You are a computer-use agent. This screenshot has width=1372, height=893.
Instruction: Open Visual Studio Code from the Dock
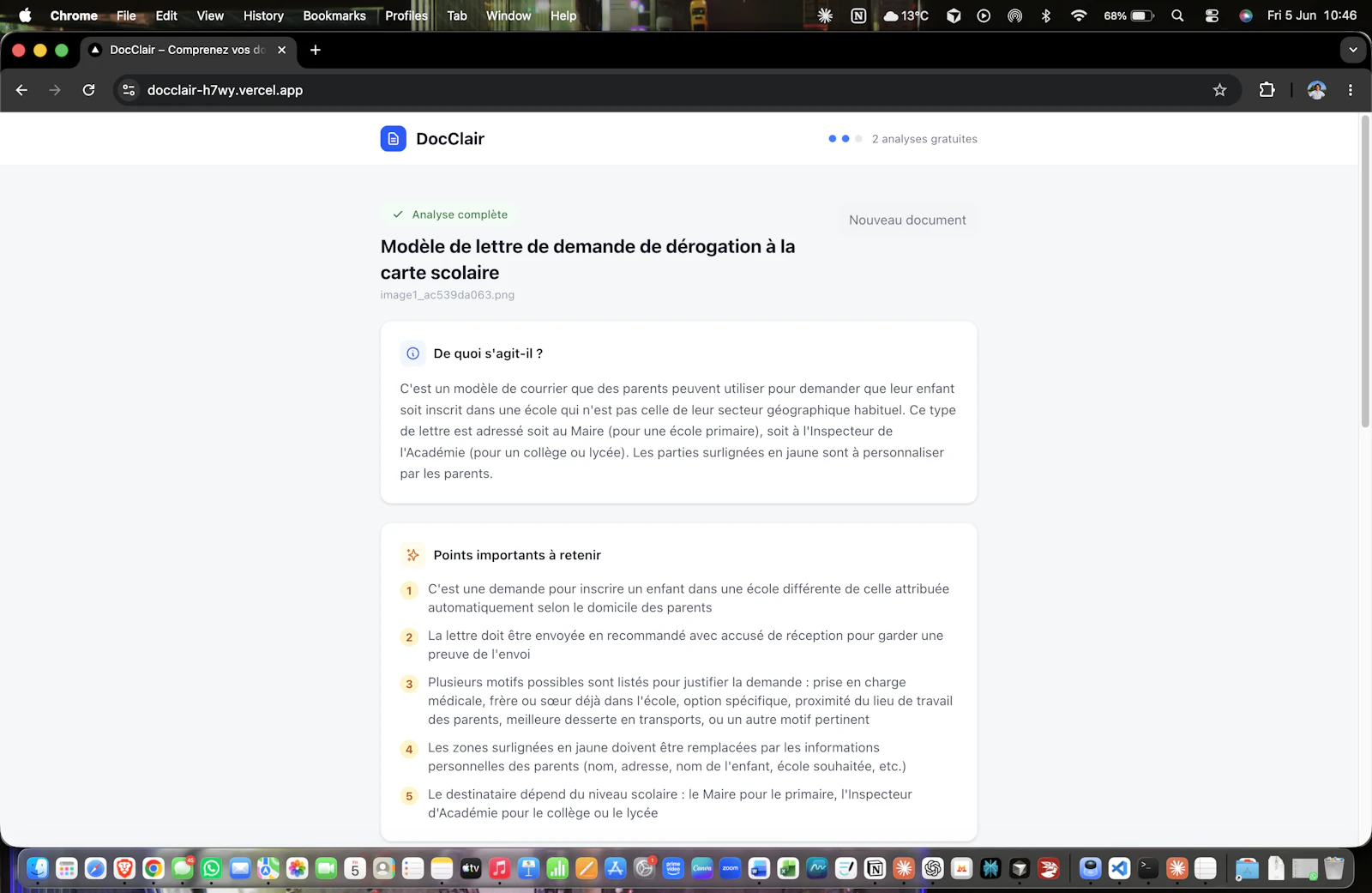click(x=1119, y=868)
